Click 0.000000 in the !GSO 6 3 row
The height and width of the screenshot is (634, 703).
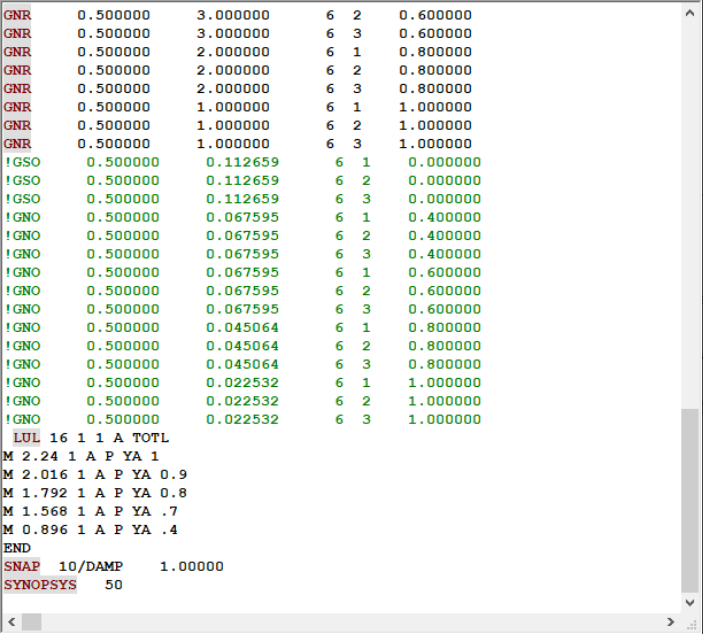pyautogui.click(x=445, y=199)
